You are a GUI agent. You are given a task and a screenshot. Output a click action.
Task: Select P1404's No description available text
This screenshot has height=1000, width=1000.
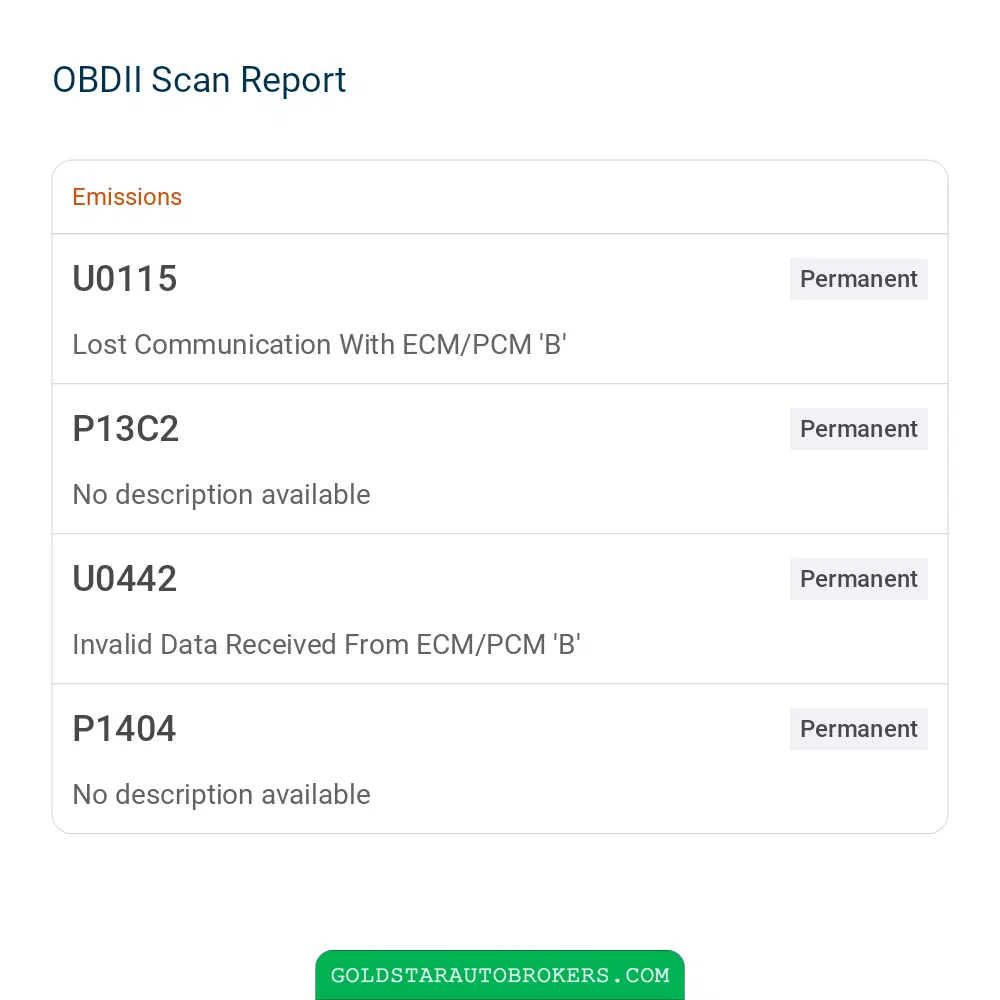pos(221,795)
